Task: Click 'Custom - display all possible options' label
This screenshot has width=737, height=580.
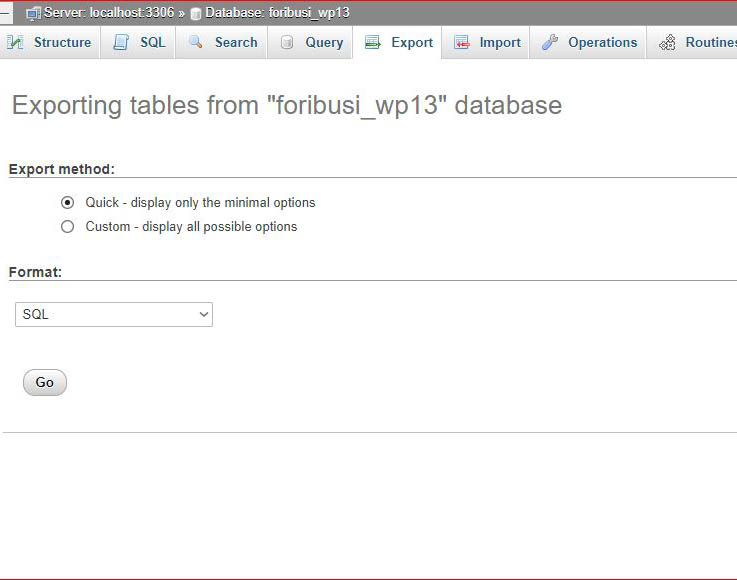Action: point(191,227)
